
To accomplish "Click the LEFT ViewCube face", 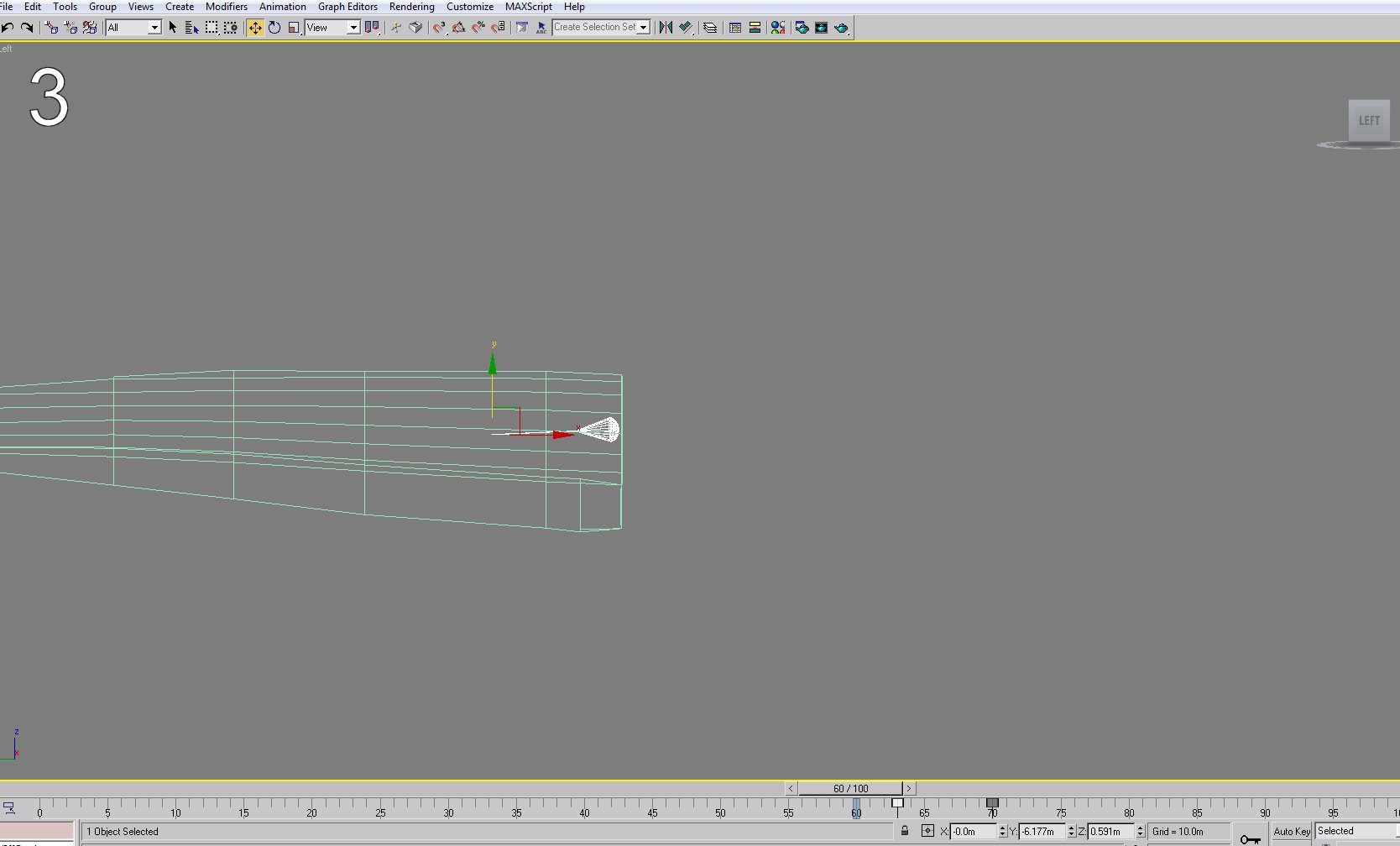I will coord(1369,121).
